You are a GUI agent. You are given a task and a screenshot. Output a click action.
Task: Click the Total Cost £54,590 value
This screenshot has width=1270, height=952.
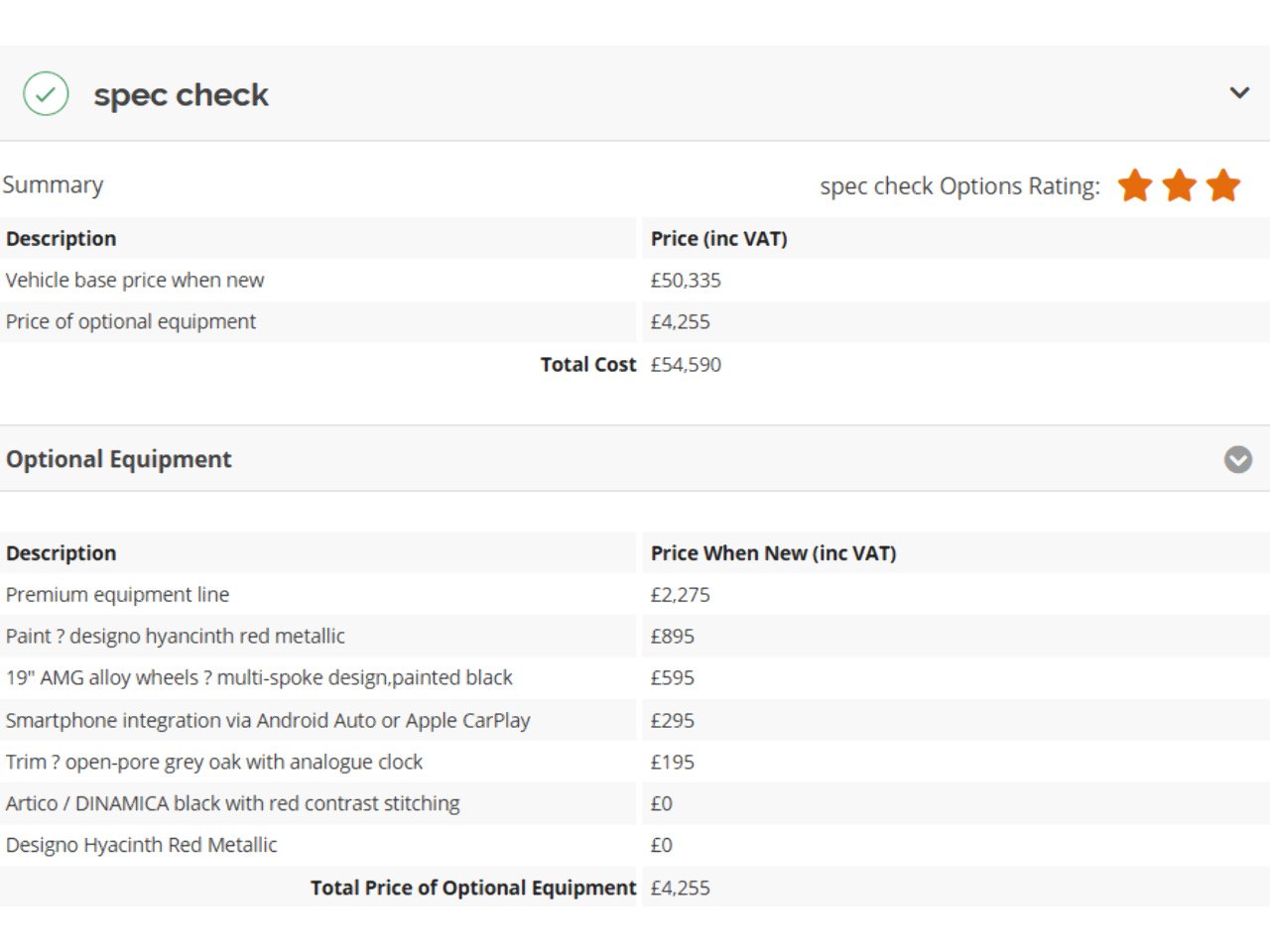click(x=686, y=365)
